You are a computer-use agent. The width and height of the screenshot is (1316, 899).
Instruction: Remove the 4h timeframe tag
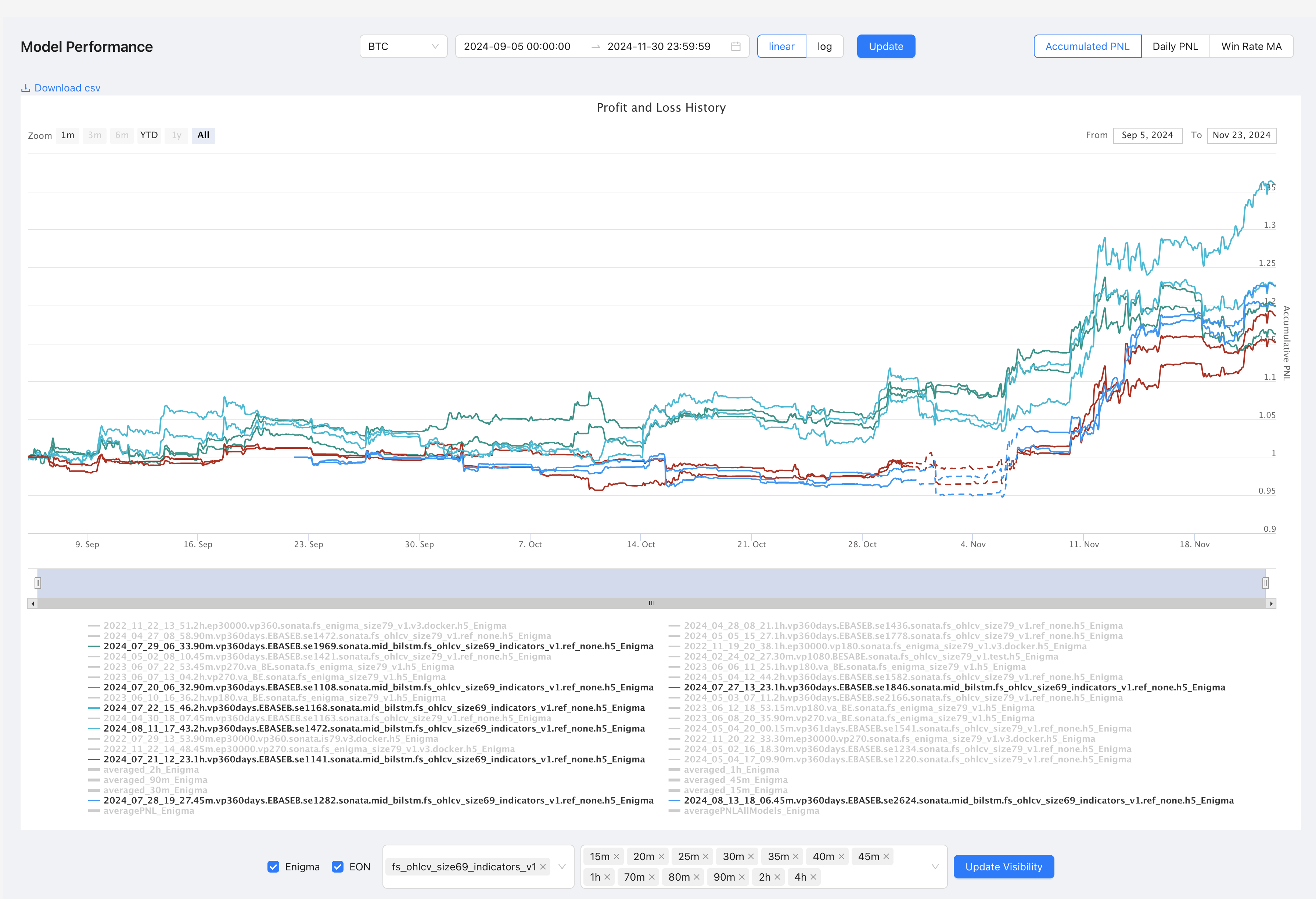click(x=813, y=877)
